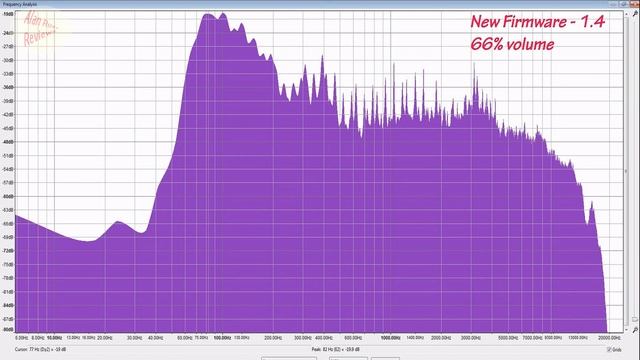Click the zoom-out magnifier below the vertical slider
The height and width of the screenshot is (360, 640).
tap(635, 329)
